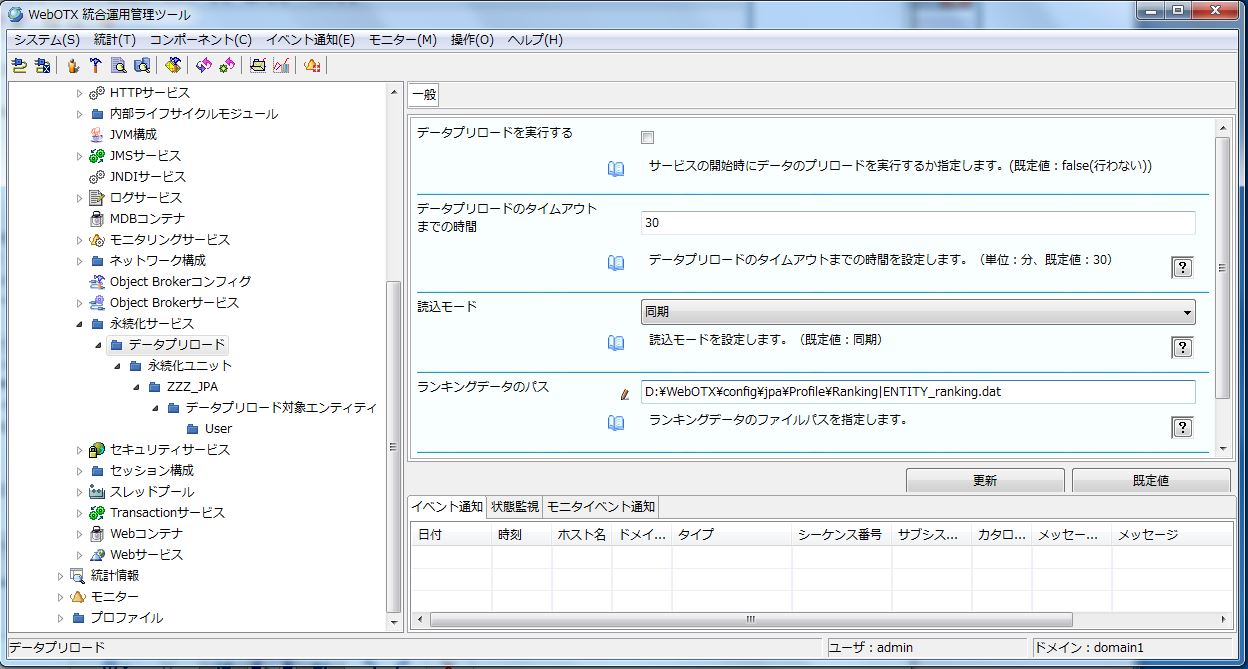Collapse the 永続化サービス tree node

(80, 324)
